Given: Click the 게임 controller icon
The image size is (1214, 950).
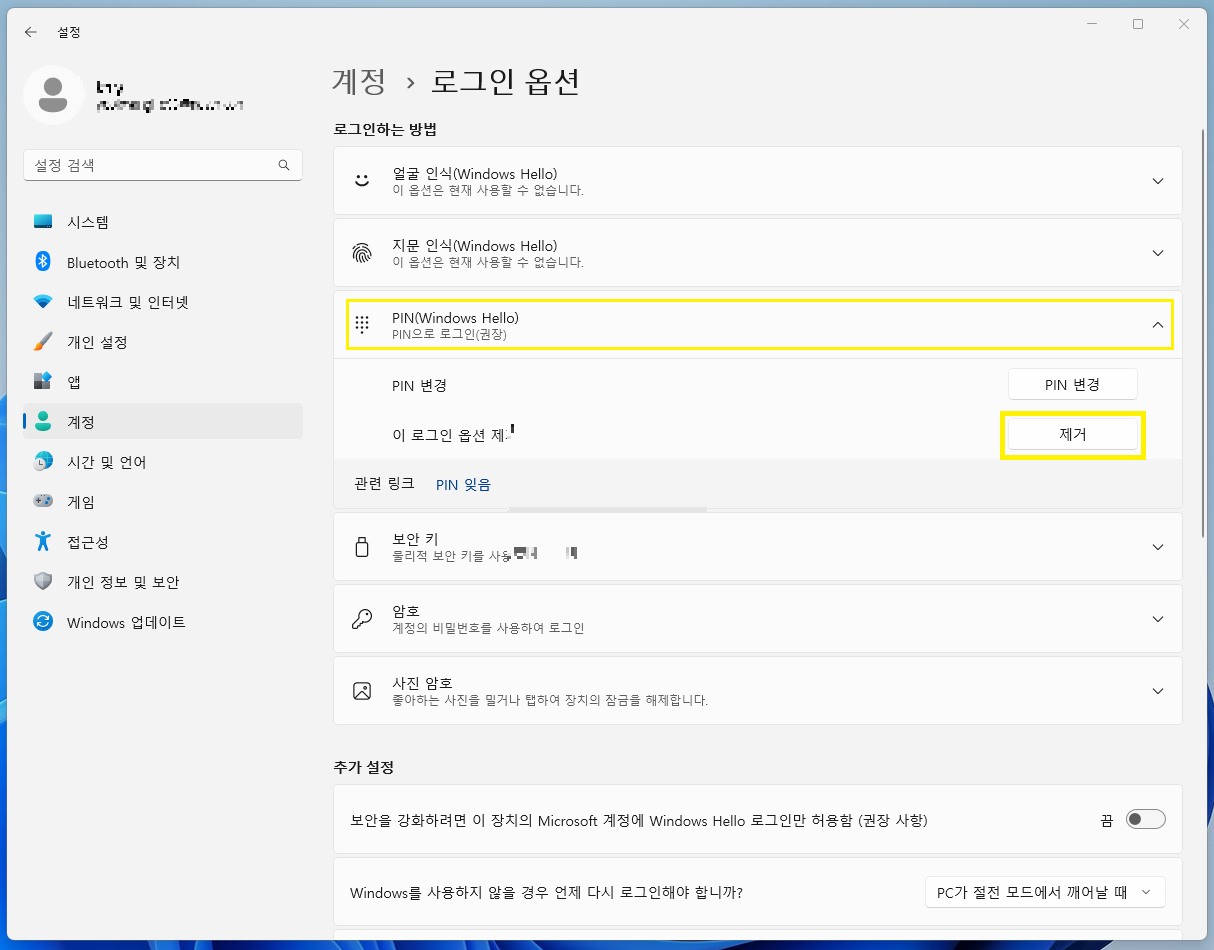Looking at the screenshot, I should click(x=42, y=502).
